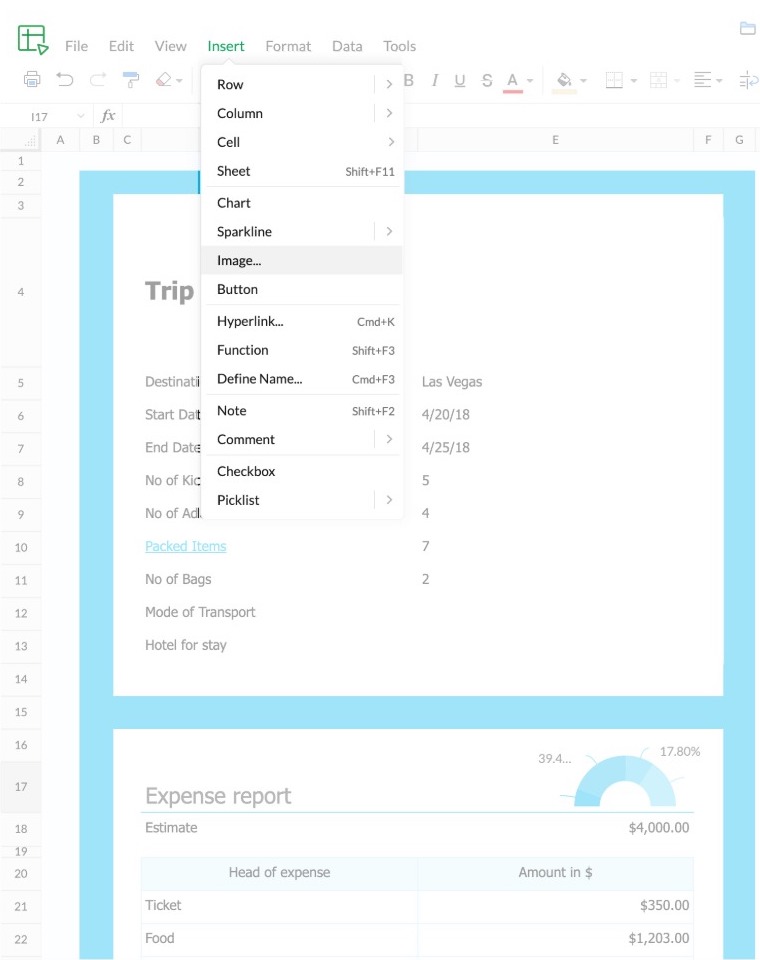Toggle Bold formatting
The height and width of the screenshot is (960, 760).
pos(408,80)
